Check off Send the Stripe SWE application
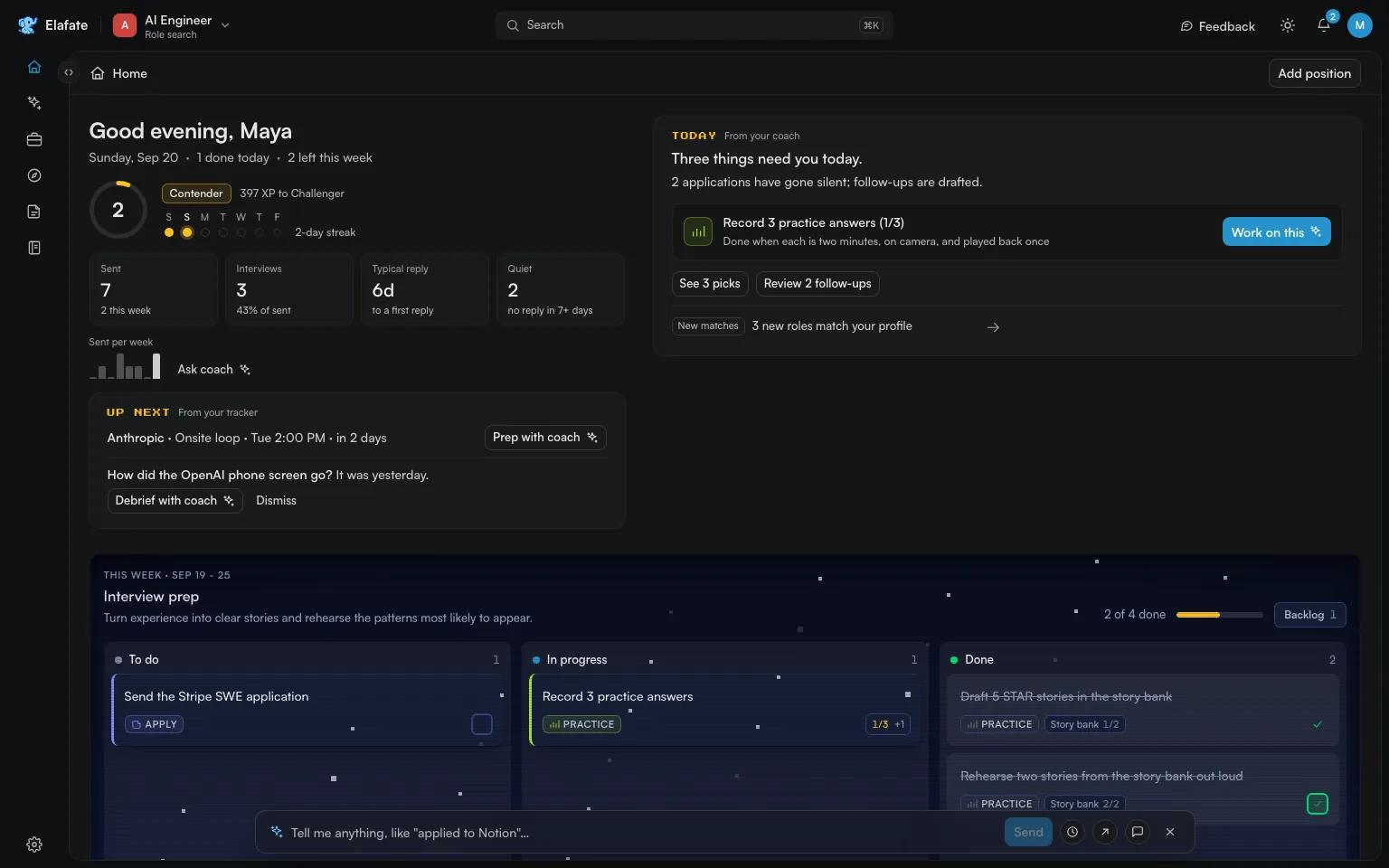 tap(482, 724)
